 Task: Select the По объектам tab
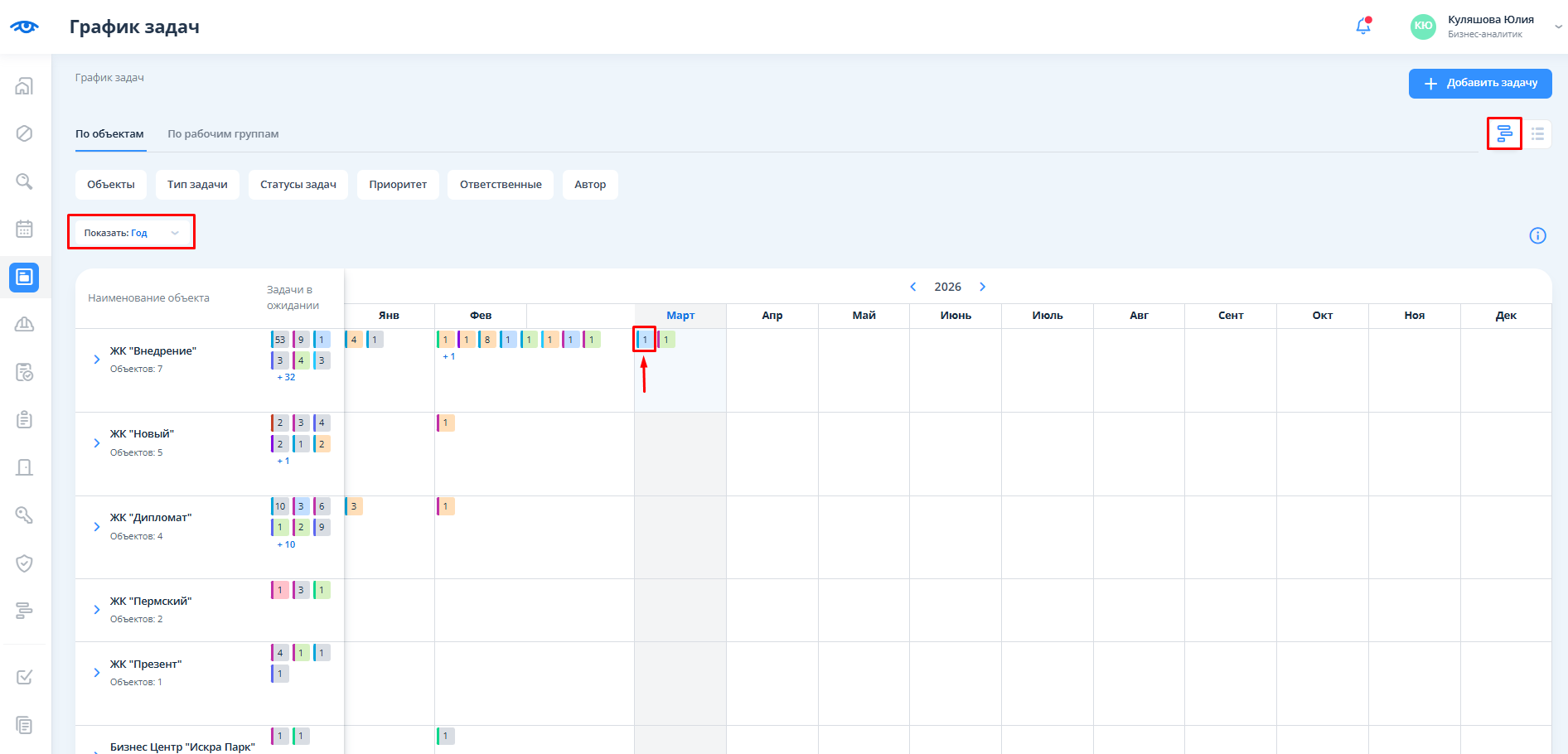tap(109, 134)
